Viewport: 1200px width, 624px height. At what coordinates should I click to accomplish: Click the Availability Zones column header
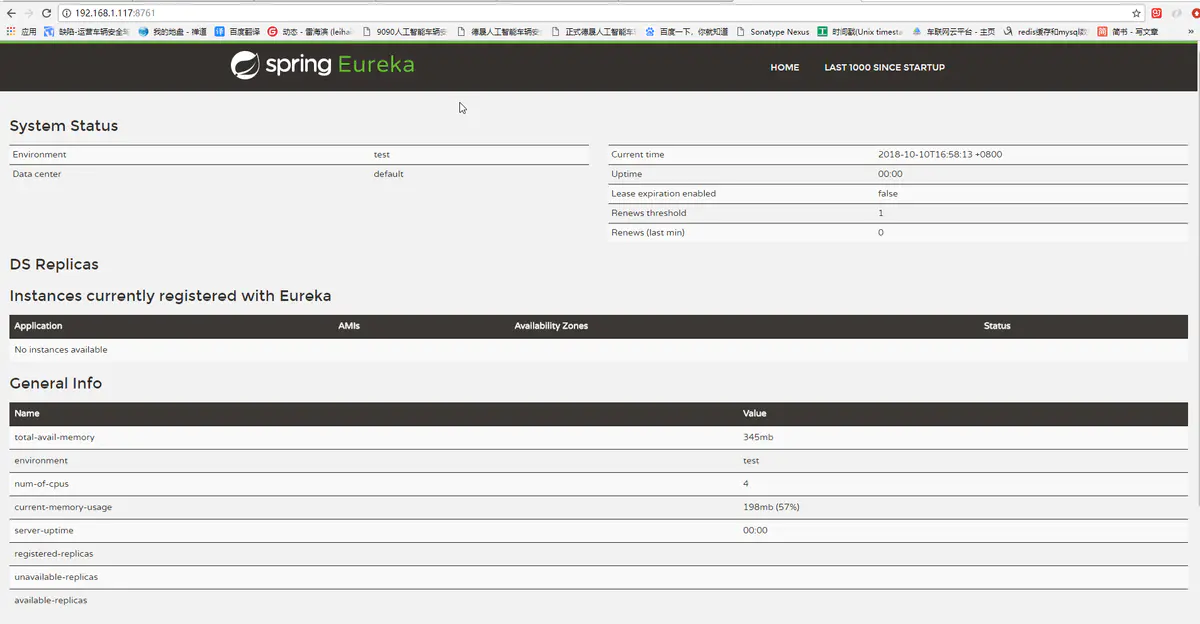[551, 326]
